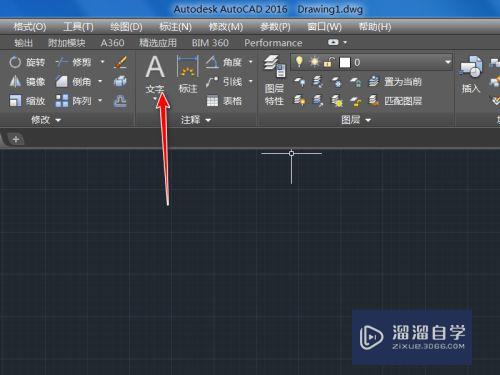500x375 pixels.
Task: Click the Erase pencil icon
Action: pyautogui.click(x=120, y=62)
